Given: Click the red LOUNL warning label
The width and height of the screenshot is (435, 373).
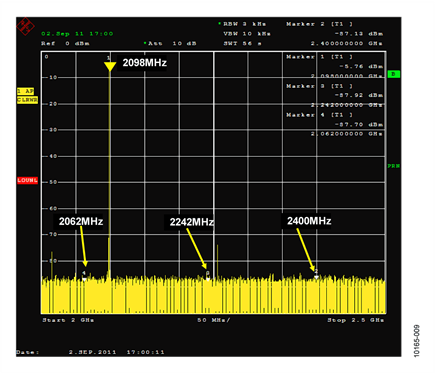Looking at the screenshot, I should tap(27, 180).
